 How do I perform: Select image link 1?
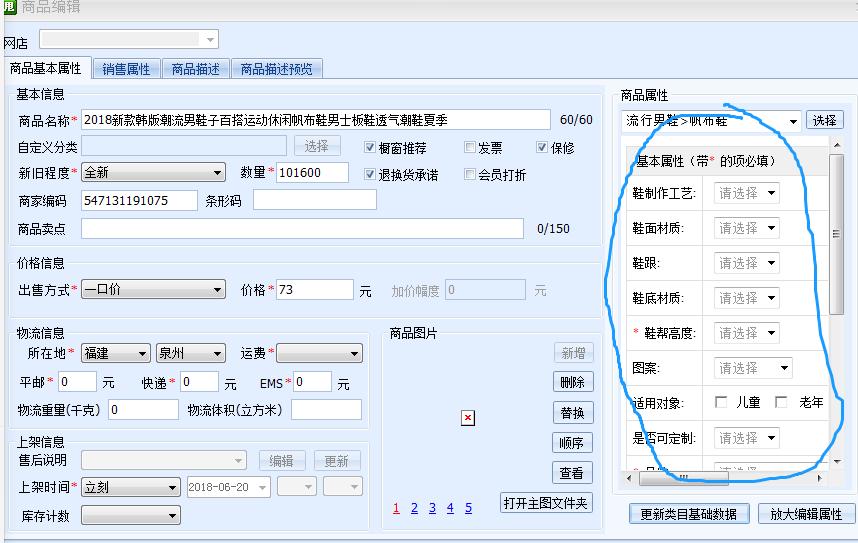396,509
